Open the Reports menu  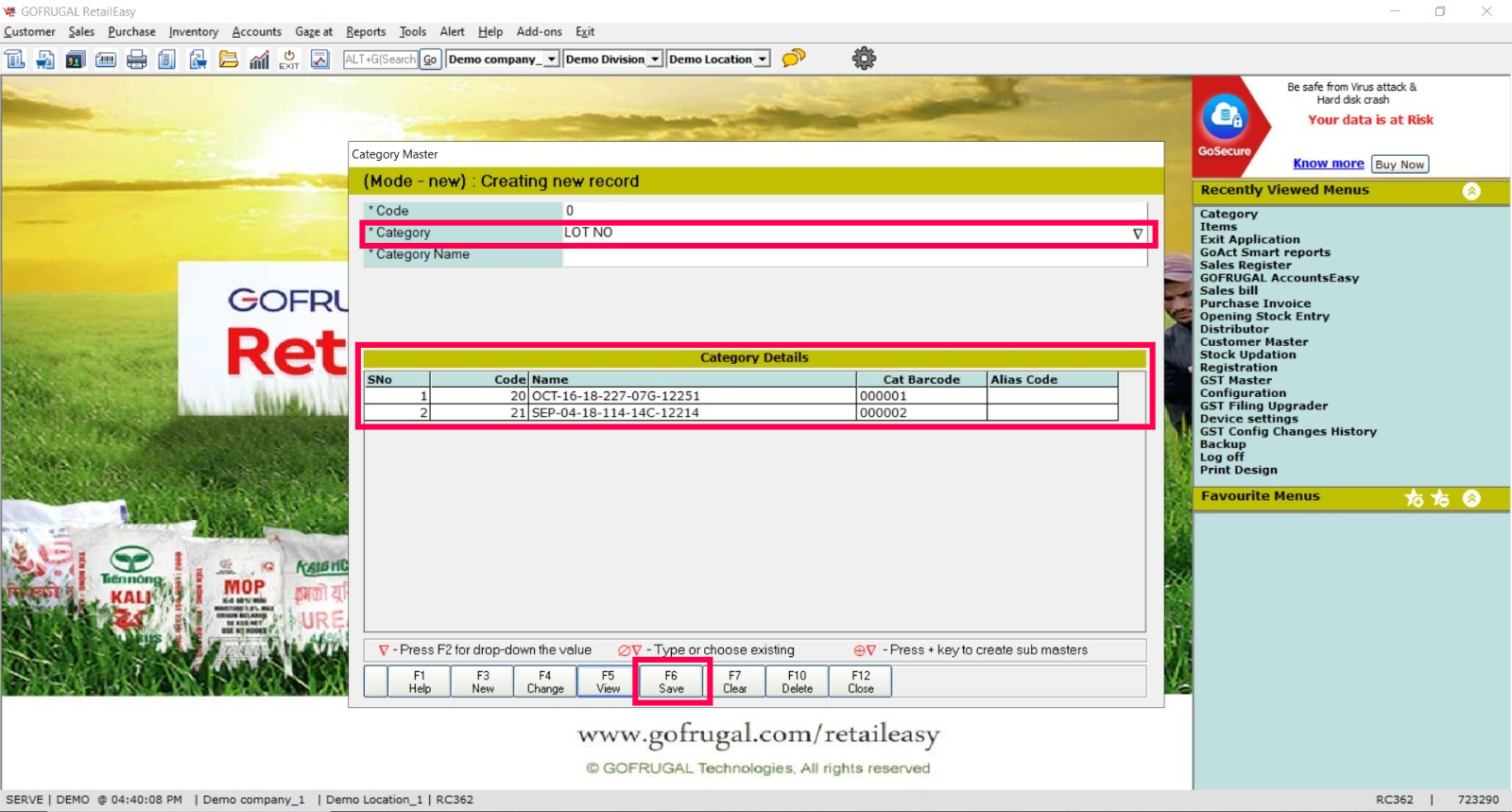(366, 32)
